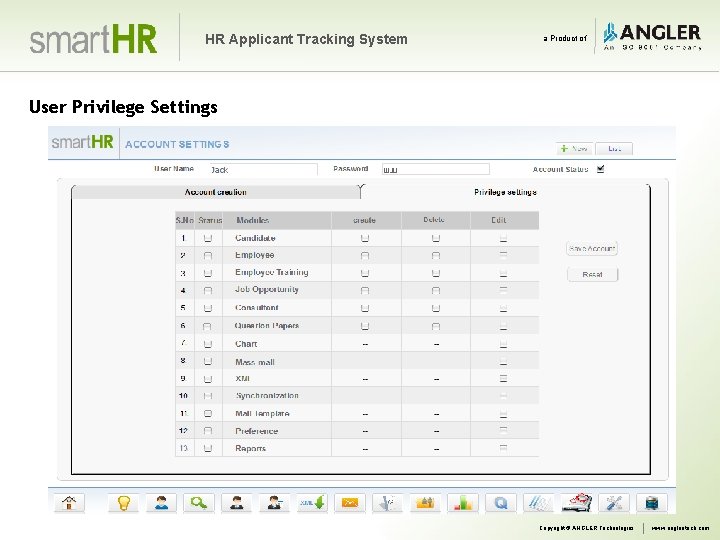Screen dimensions: 720x540
Task: Check create privilege for Job Opportunity
Action: [365, 290]
